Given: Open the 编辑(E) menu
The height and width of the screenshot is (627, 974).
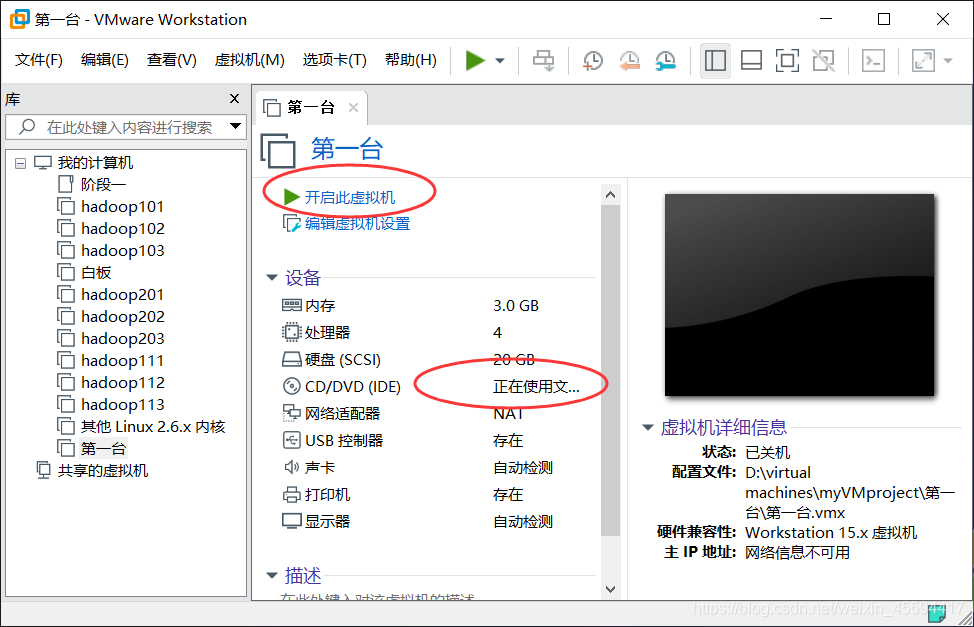Looking at the screenshot, I should (105, 60).
